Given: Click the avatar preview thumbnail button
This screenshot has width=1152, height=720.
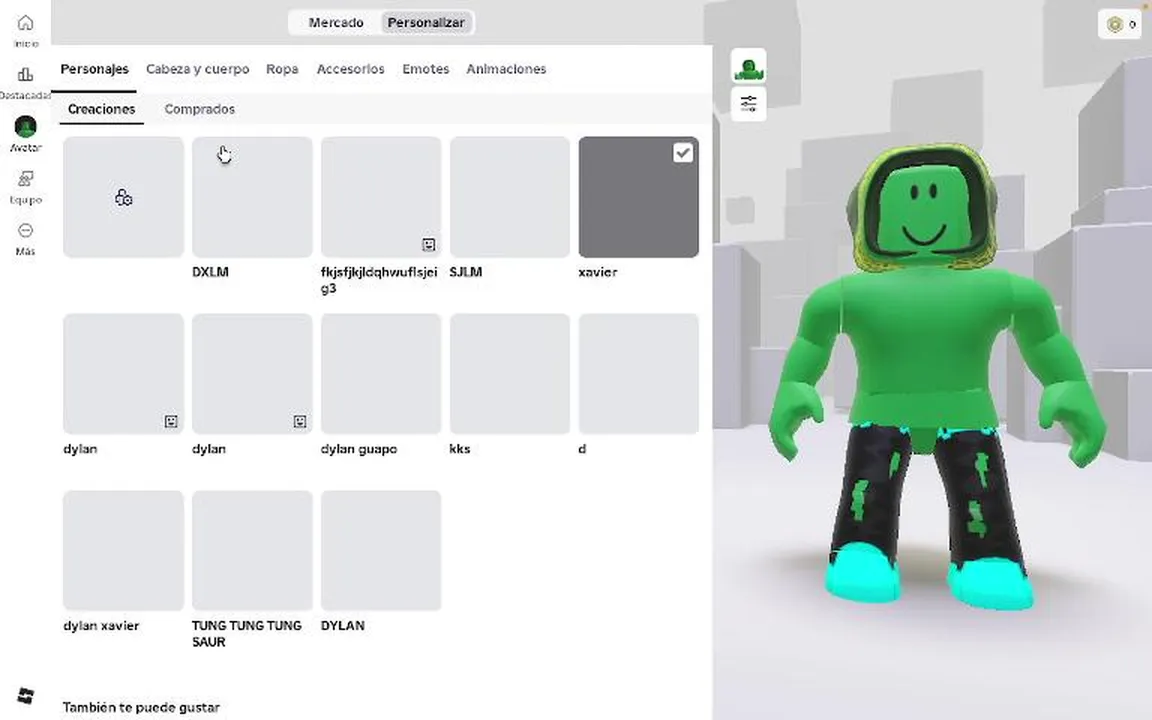Looking at the screenshot, I should click(749, 66).
